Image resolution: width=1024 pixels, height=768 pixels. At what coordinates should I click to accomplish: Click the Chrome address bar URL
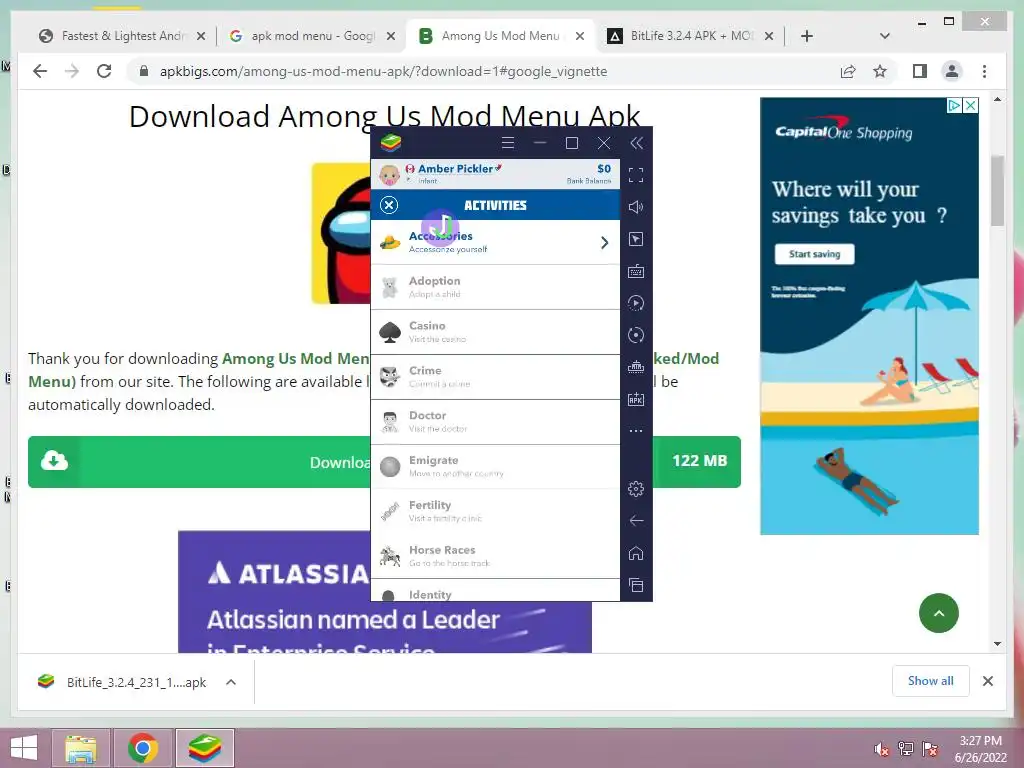pyautogui.click(x=383, y=71)
